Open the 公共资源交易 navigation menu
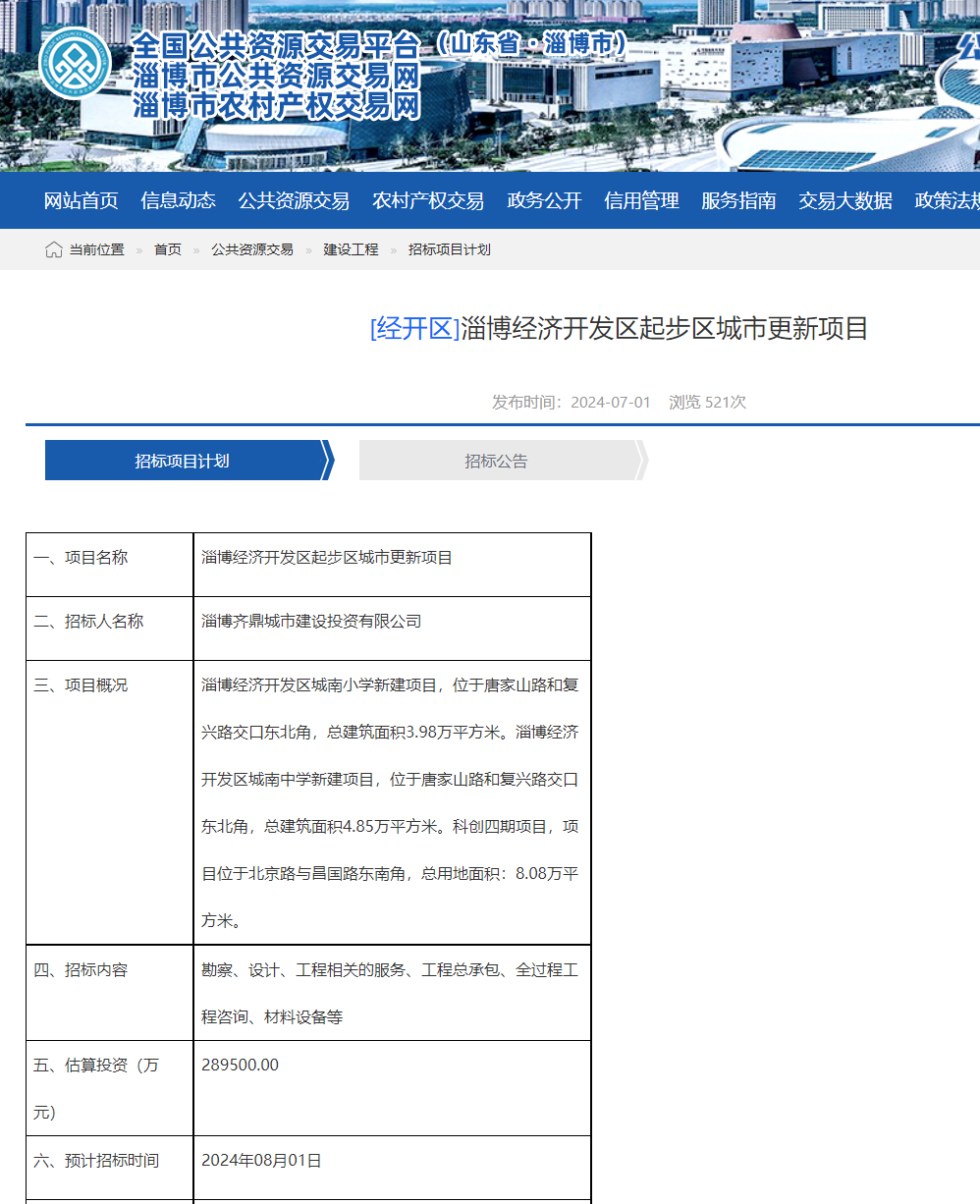The width and height of the screenshot is (980, 1204). [294, 200]
